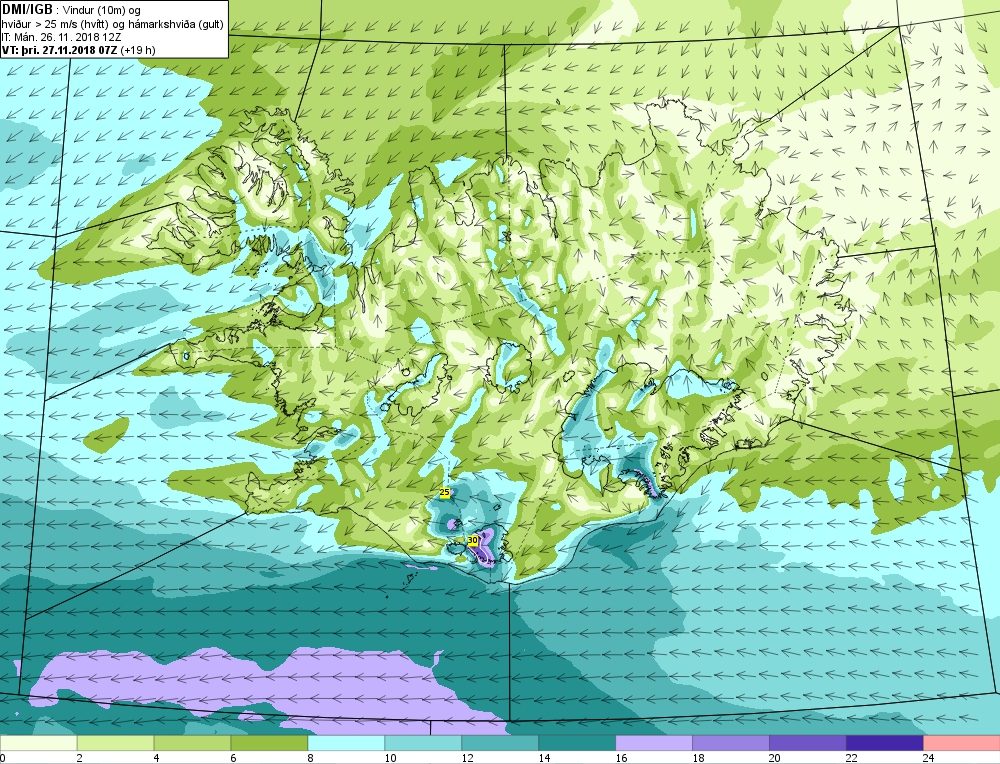Image resolution: width=1000 pixels, height=764 pixels.
Task: Click the 'DMI/IGB' title text
Action: pos(27,10)
